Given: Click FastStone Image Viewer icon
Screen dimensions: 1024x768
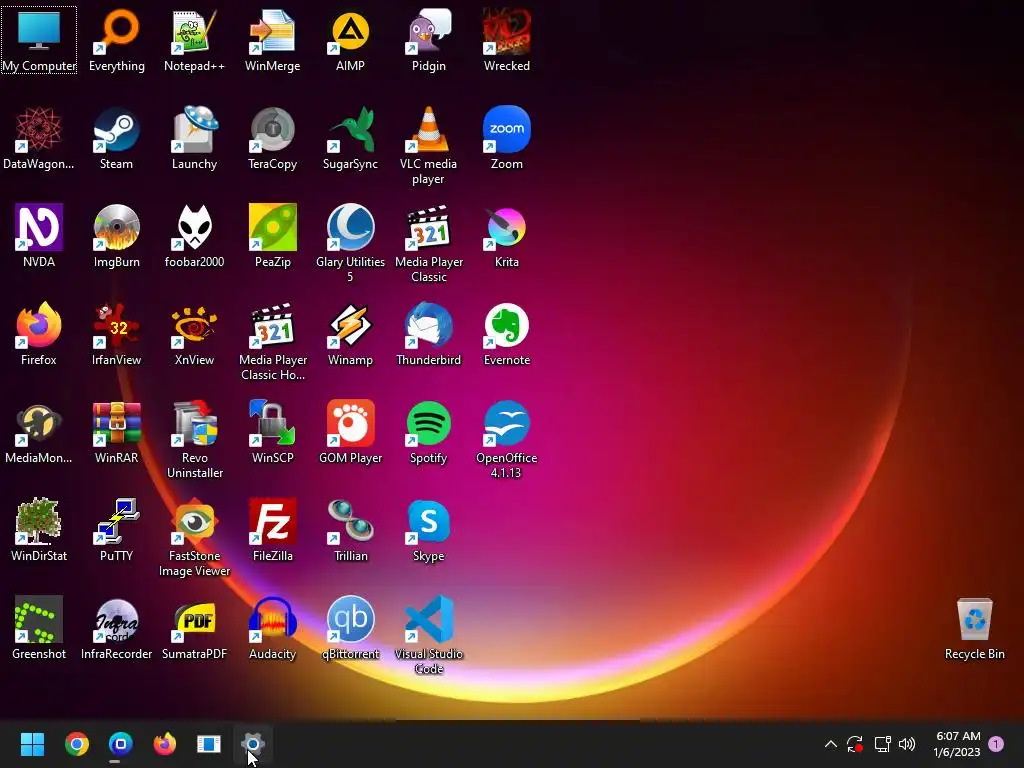Looking at the screenshot, I should pyautogui.click(x=195, y=521).
